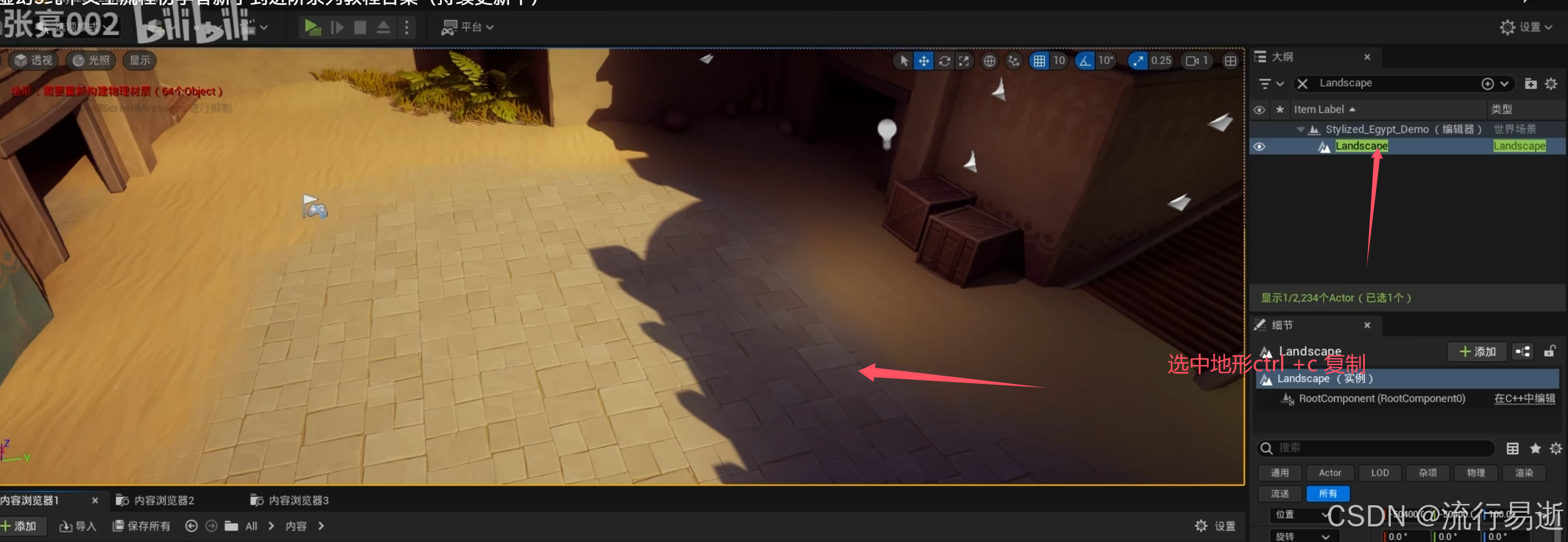The height and width of the screenshot is (542, 1568).
Task: Open rotation snap value 10°
Action: [x=1106, y=60]
